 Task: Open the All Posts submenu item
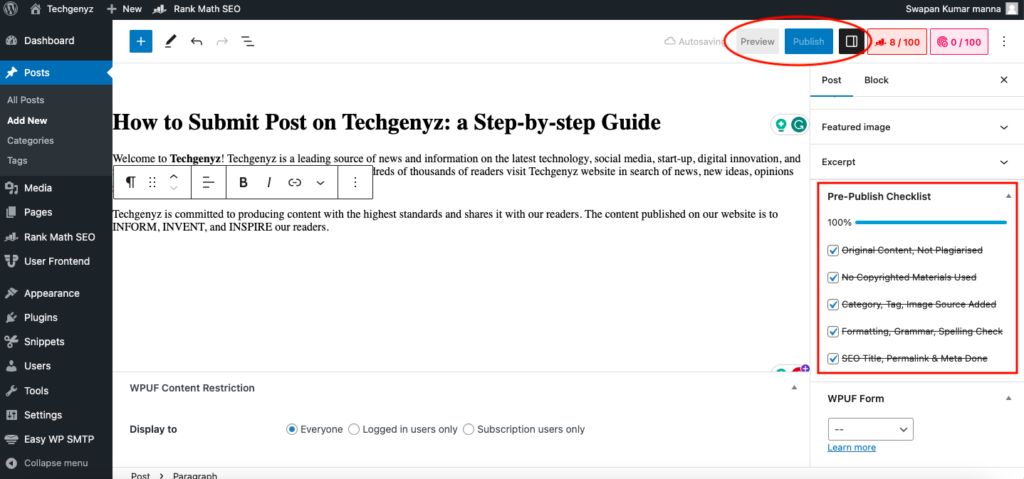point(25,100)
